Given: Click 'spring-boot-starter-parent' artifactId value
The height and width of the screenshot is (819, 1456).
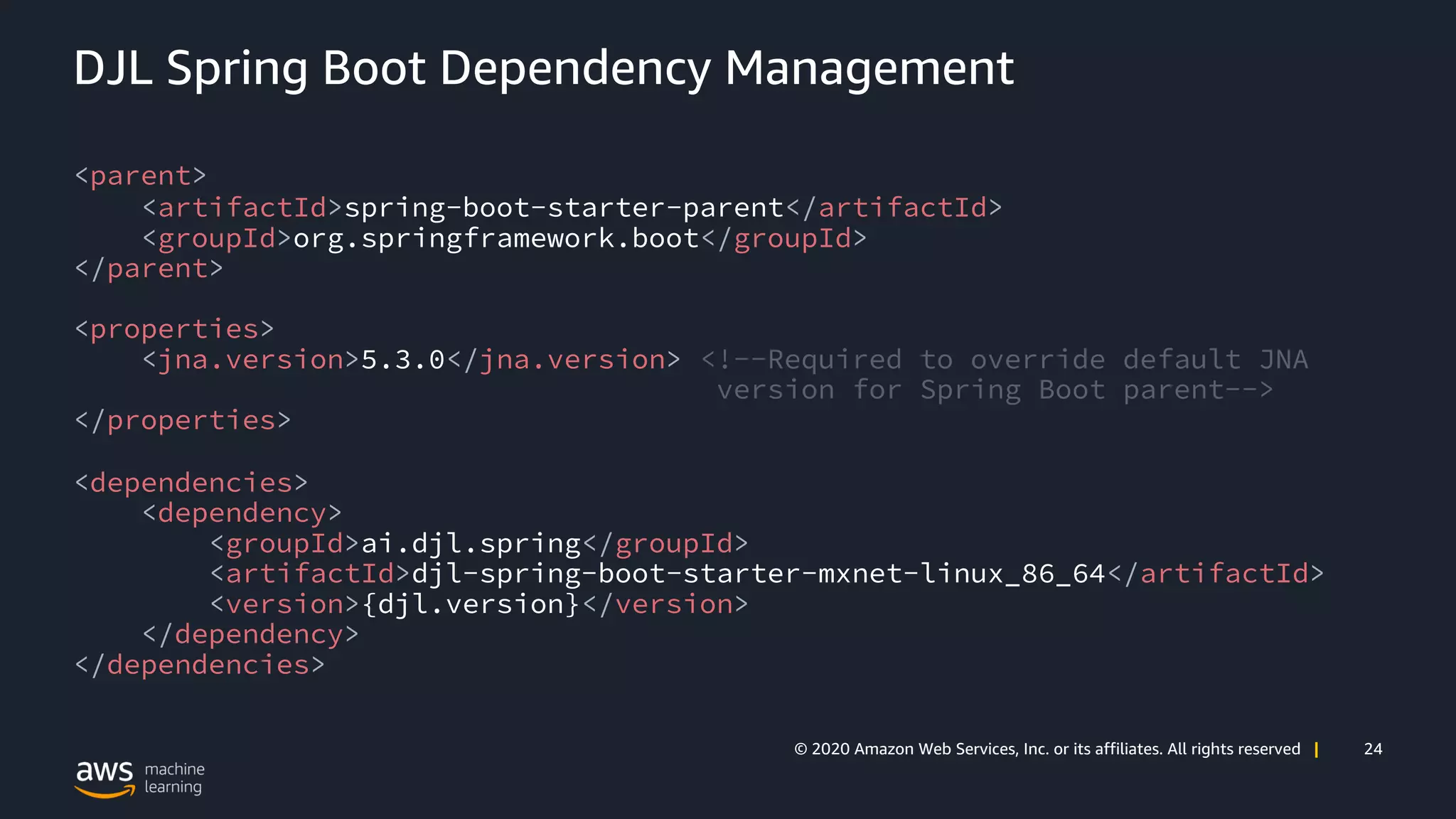Looking at the screenshot, I should [564, 208].
